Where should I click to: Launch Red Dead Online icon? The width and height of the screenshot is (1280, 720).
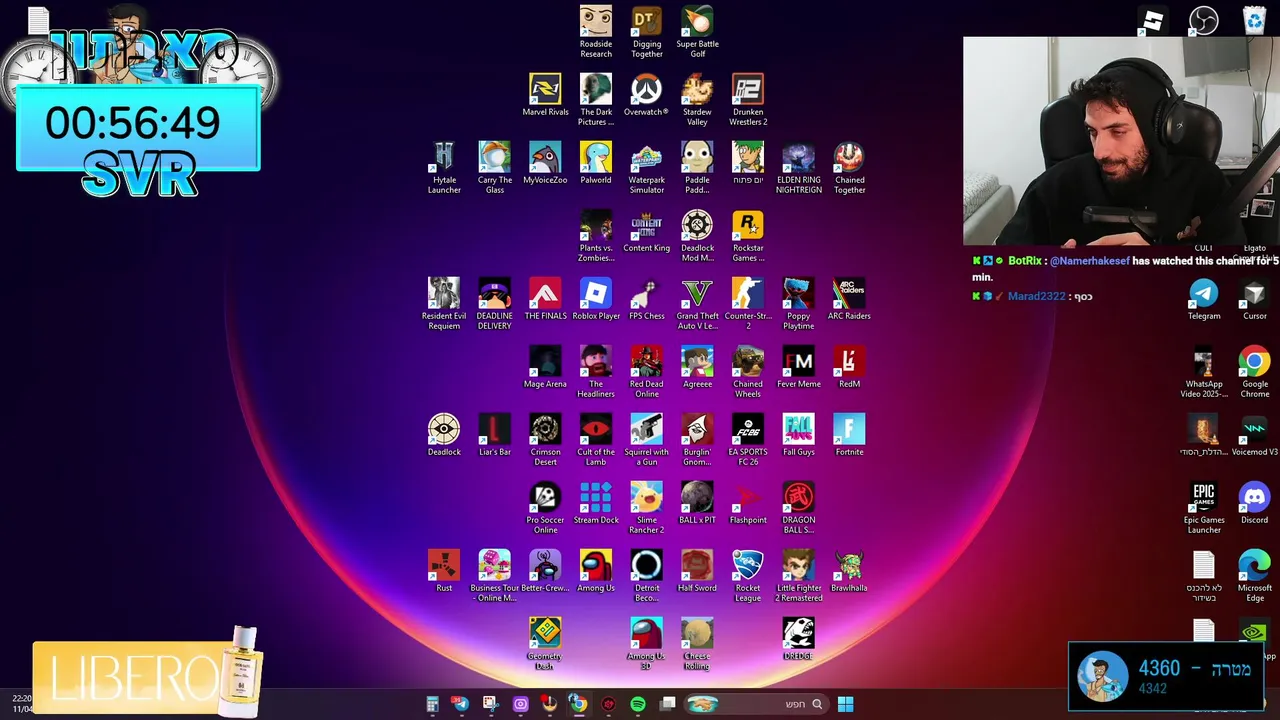click(x=646, y=372)
